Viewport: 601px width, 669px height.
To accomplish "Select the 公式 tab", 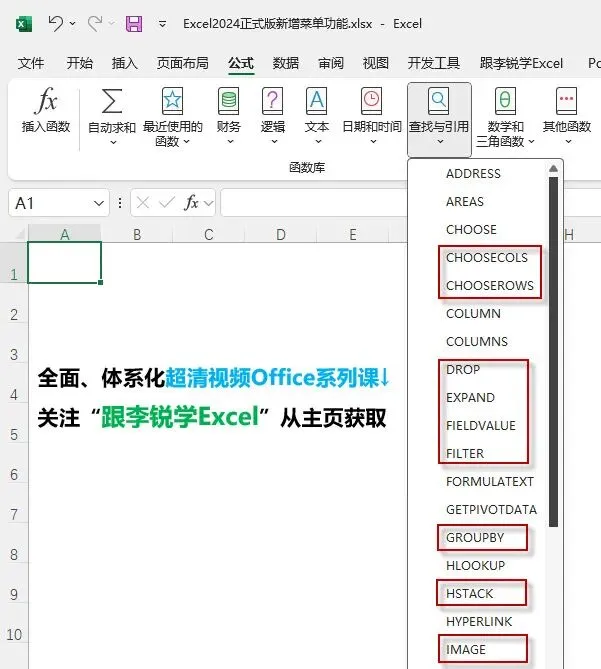I will (241, 63).
